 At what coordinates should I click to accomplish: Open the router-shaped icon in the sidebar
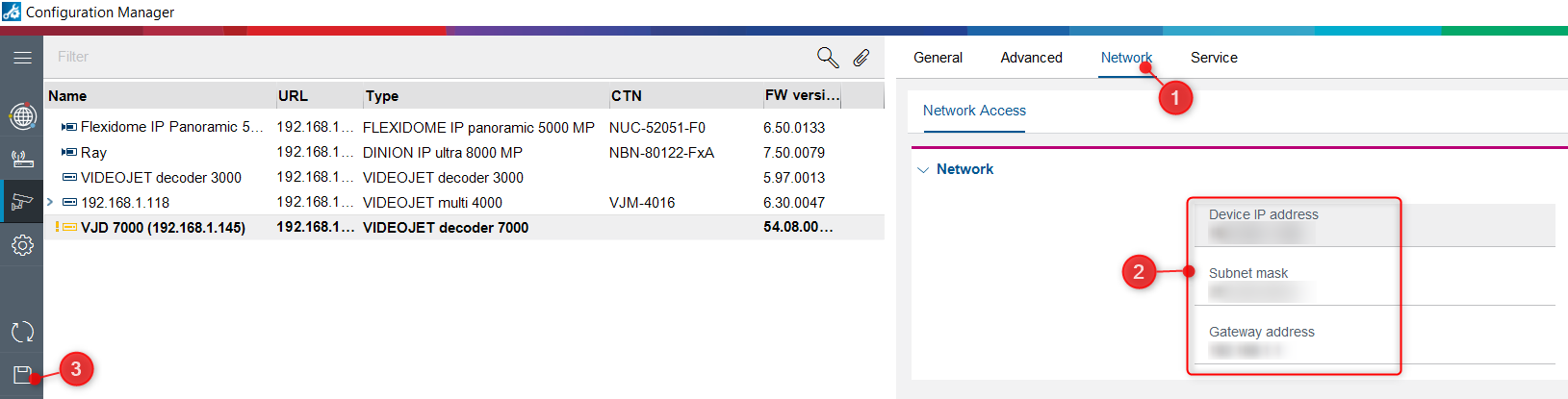point(22,159)
